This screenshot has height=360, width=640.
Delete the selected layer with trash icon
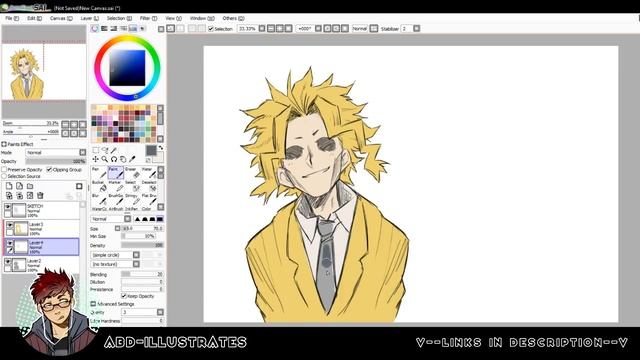[x=40, y=196]
